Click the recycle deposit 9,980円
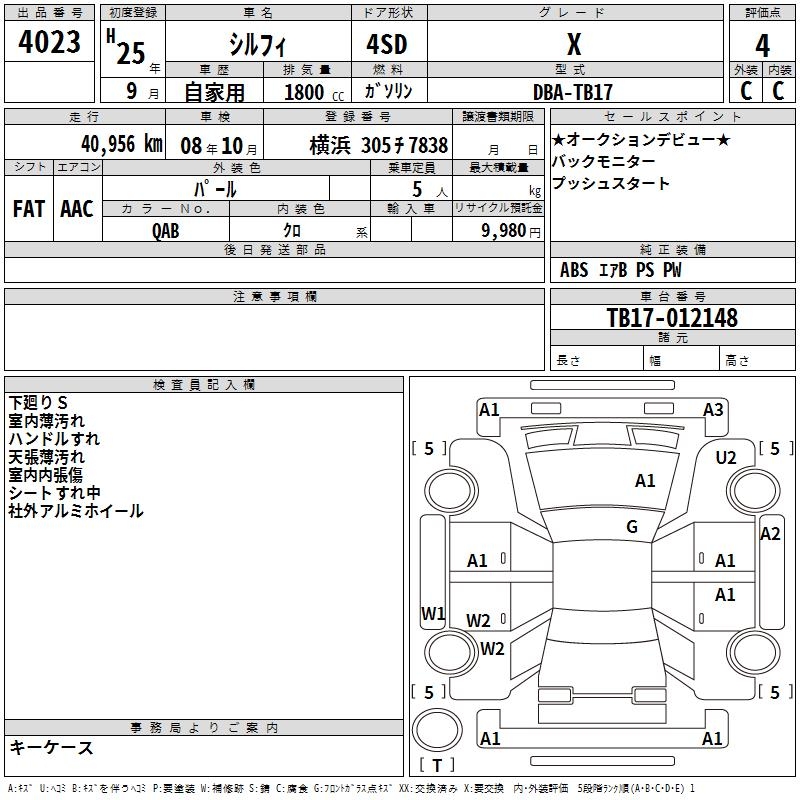Viewport: 800px width, 800px height. [511, 231]
